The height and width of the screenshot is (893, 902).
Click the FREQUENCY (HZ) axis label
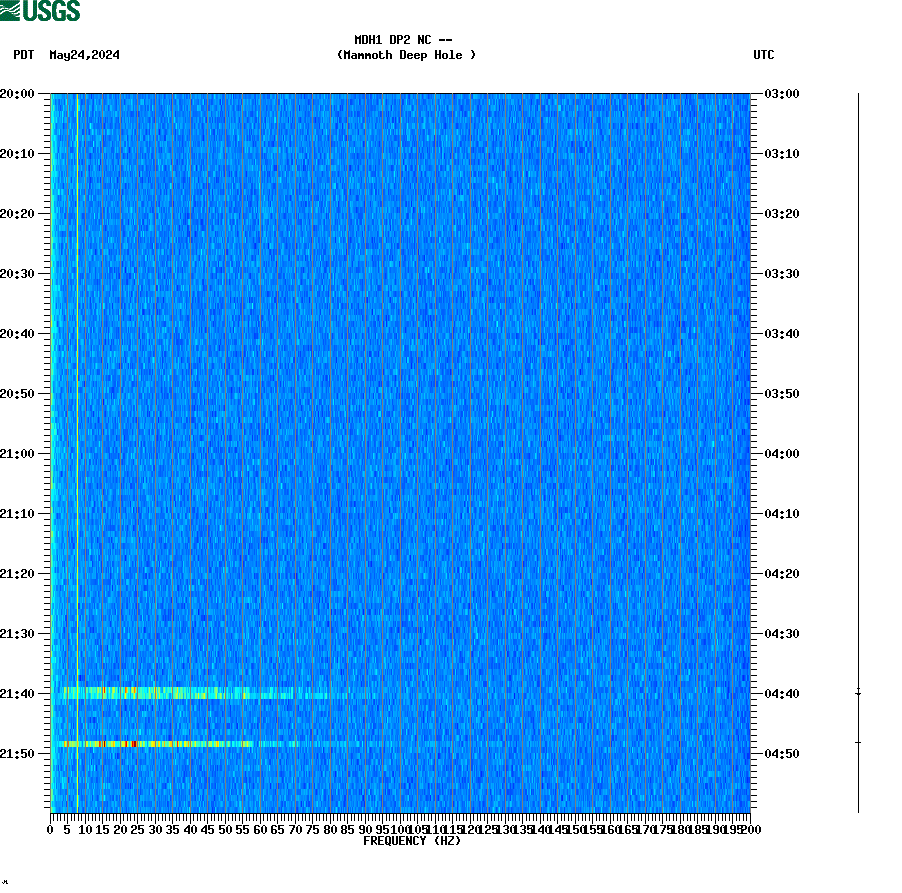point(412,841)
